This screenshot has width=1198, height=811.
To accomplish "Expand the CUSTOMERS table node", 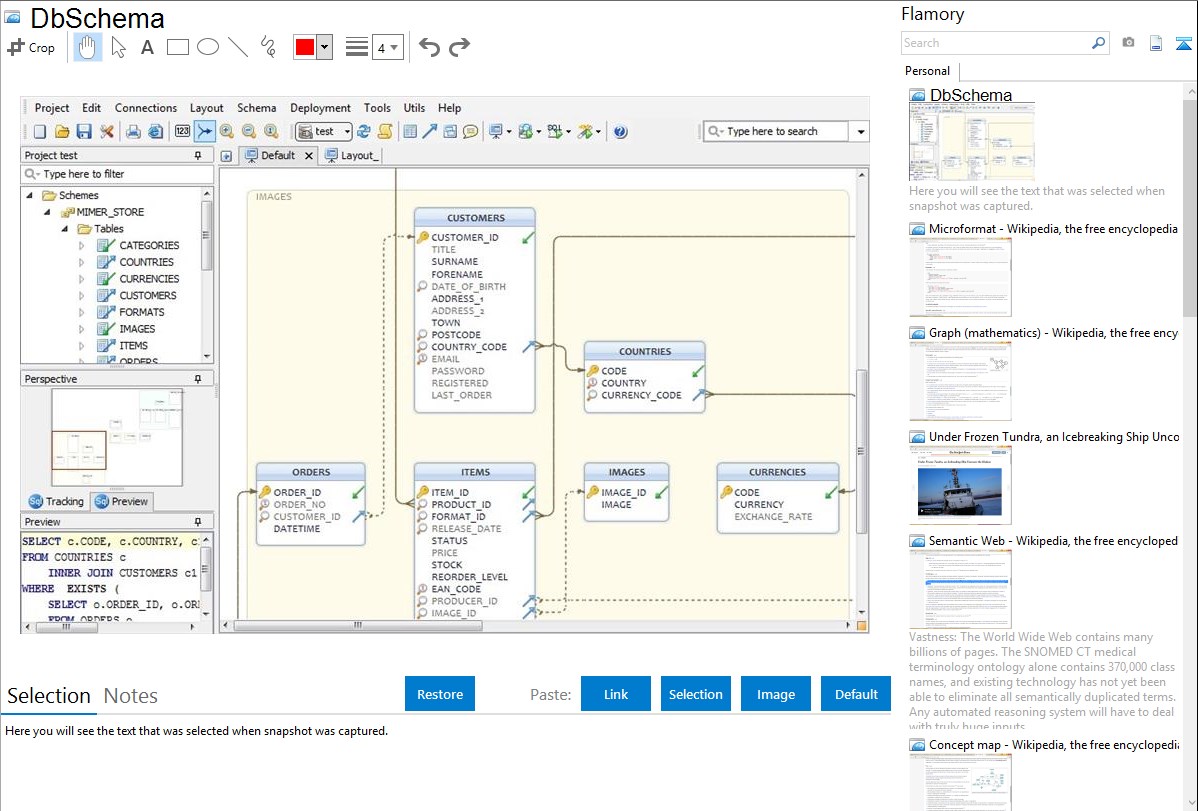I will (81, 296).
